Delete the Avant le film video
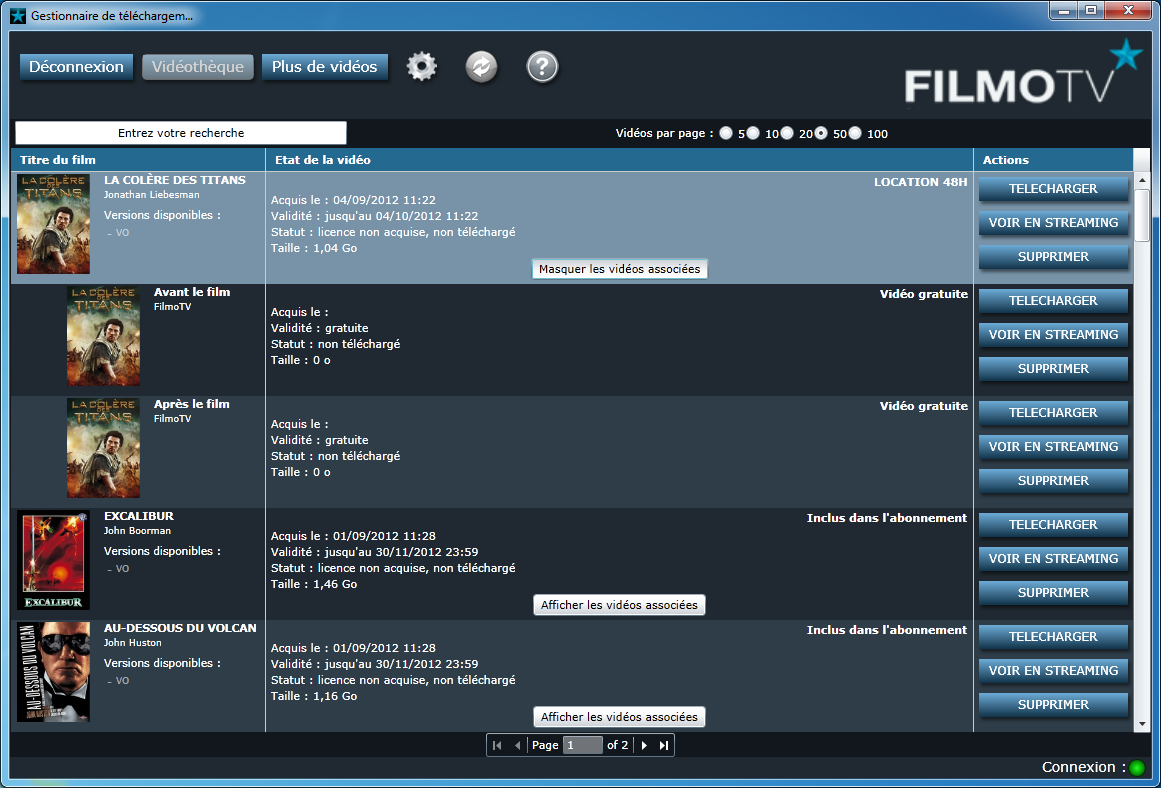 1054,369
